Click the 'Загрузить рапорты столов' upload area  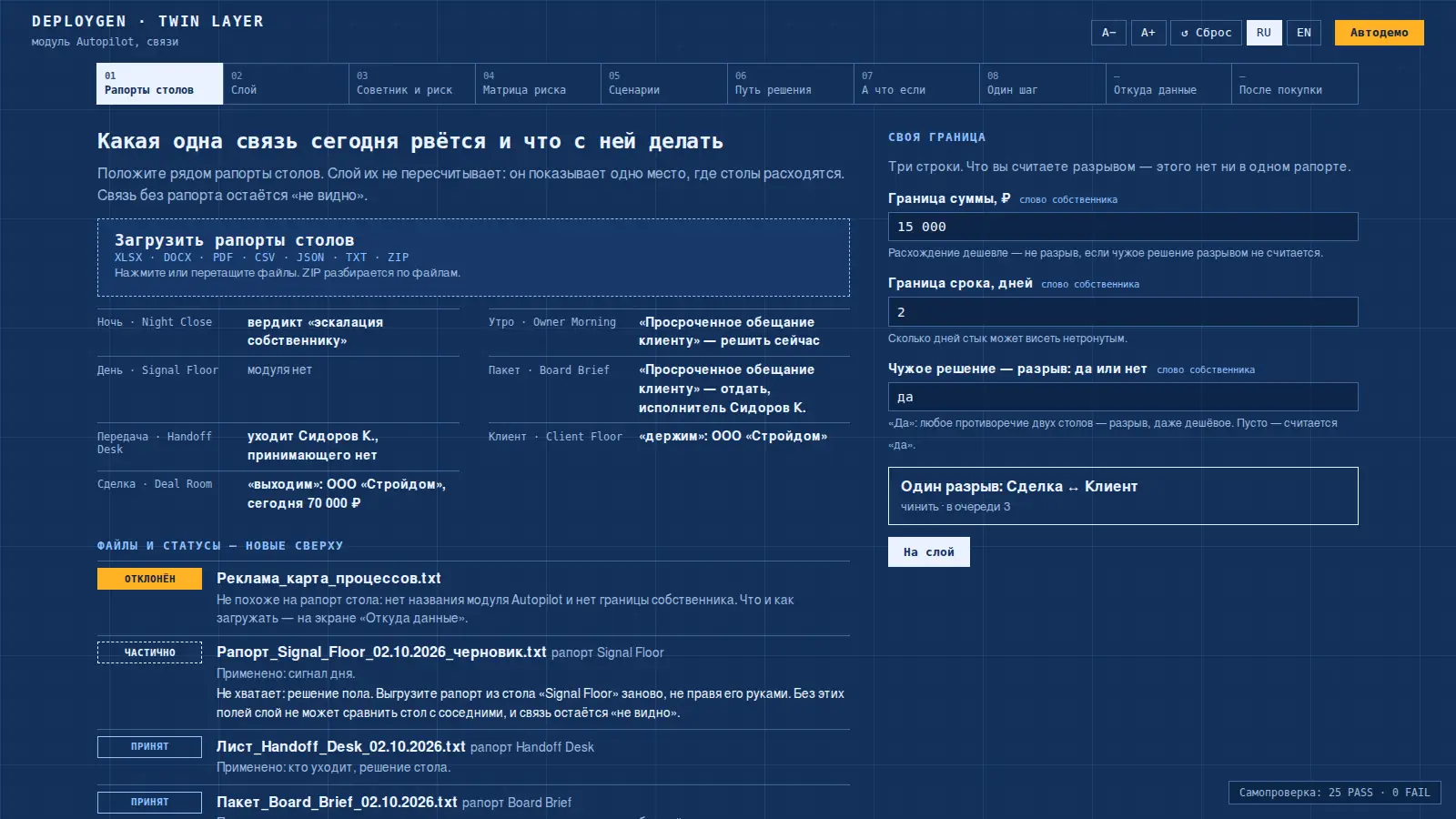(473, 258)
